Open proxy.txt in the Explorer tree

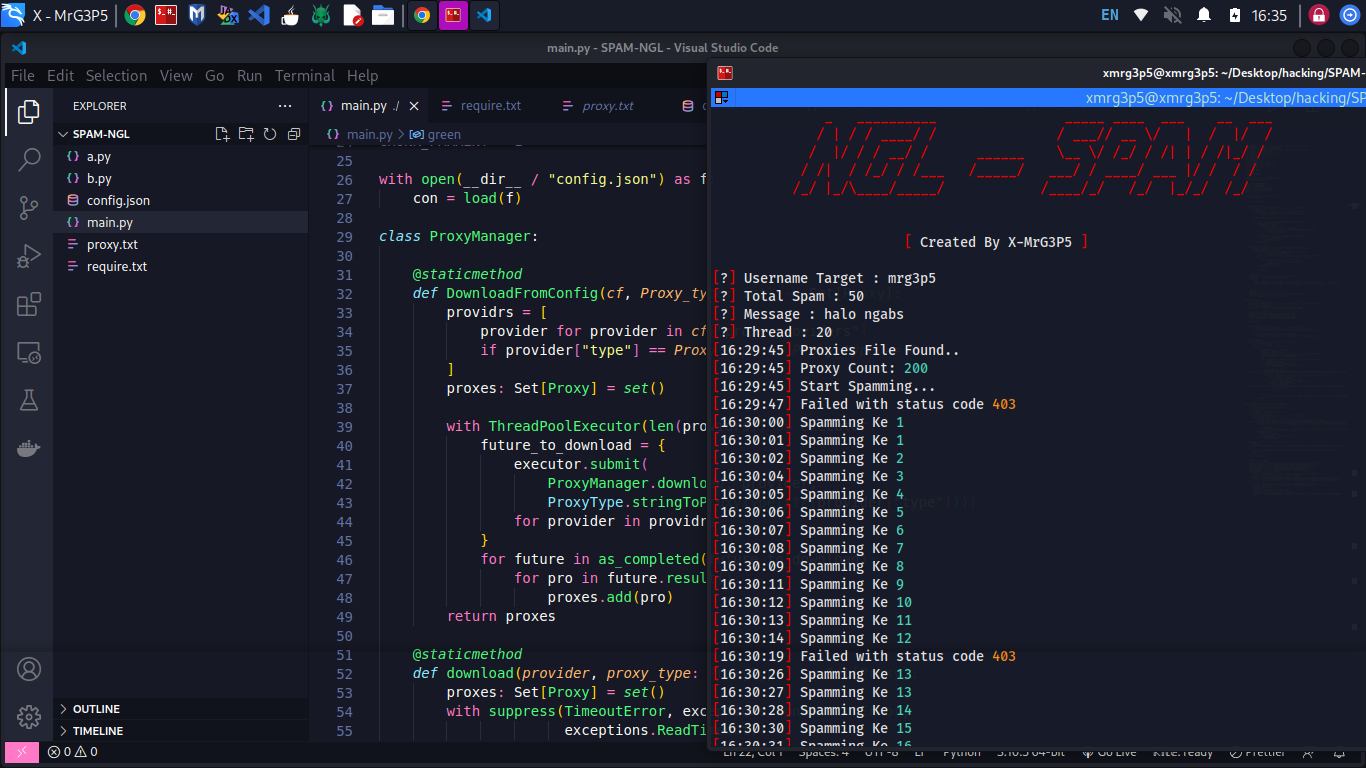(x=180, y=244)
